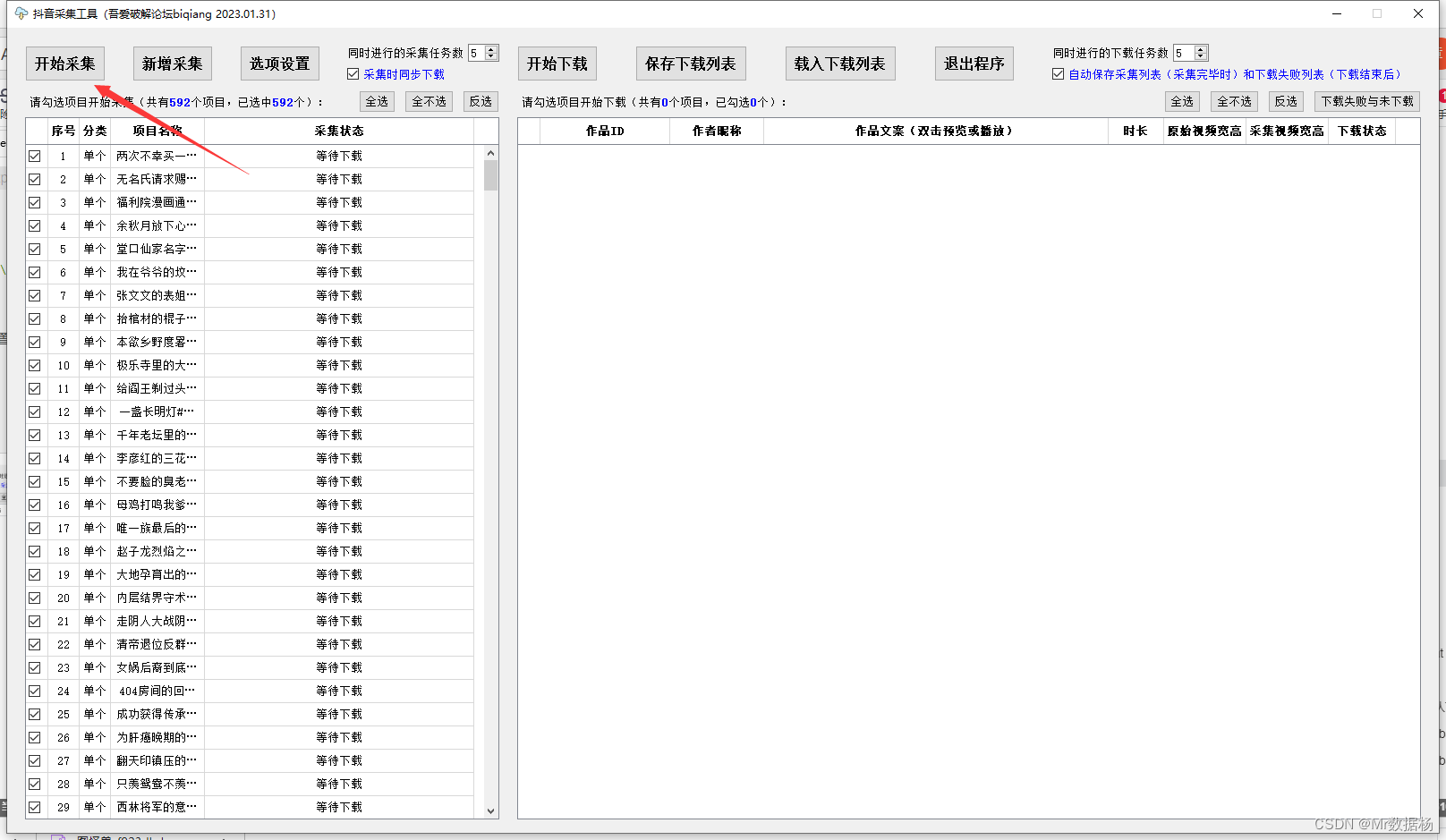
Task: Select the row 张文文的表姐…
Action: coord(250,295)
